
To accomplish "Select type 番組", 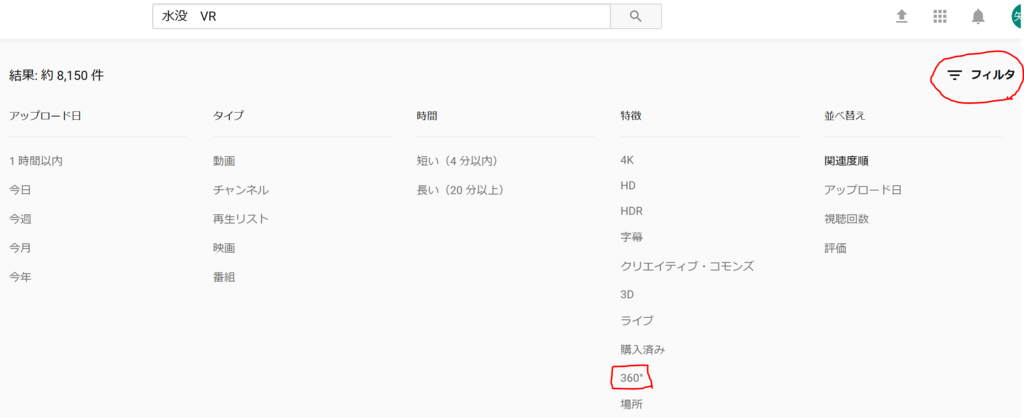I will 224,277.
